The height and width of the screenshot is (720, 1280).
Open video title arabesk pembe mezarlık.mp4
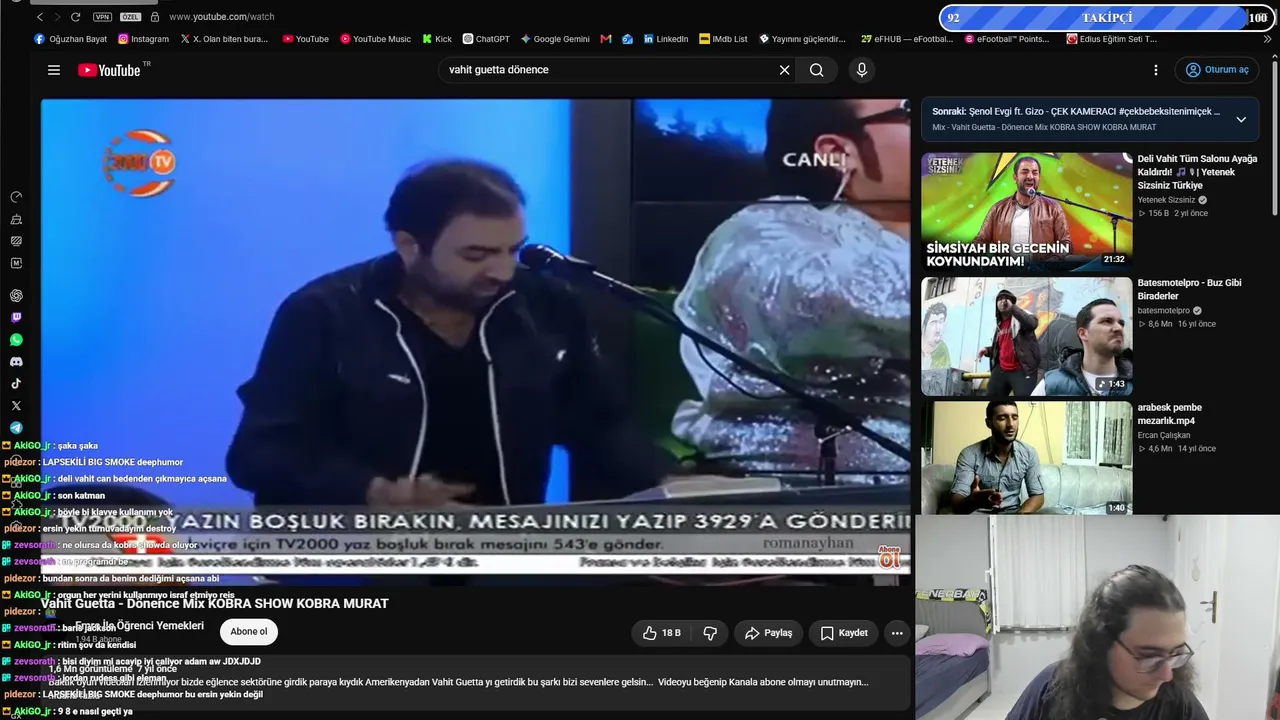[x=1170, y=414]
